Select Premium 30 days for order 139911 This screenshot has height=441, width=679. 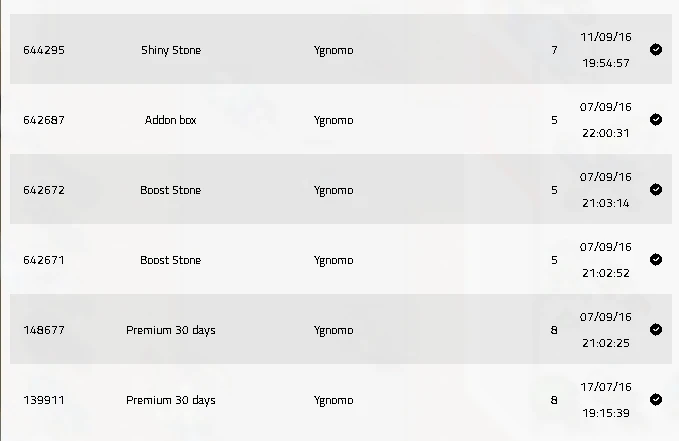(171, 400)
